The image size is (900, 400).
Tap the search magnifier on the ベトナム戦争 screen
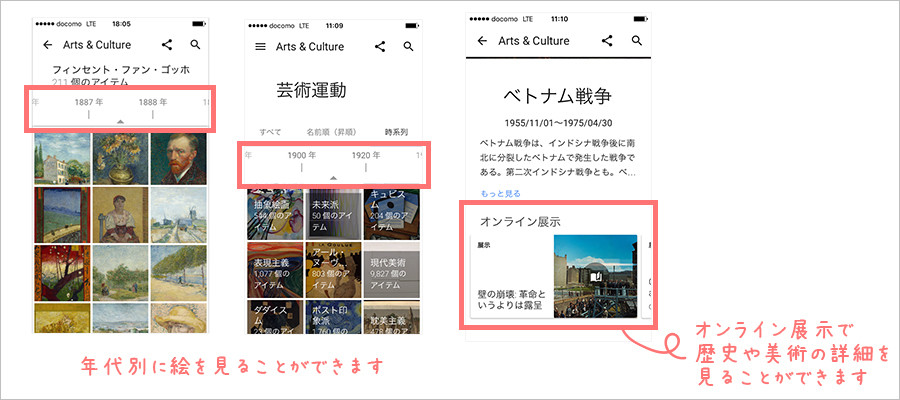pyautogui.click(x=636, y=41)
